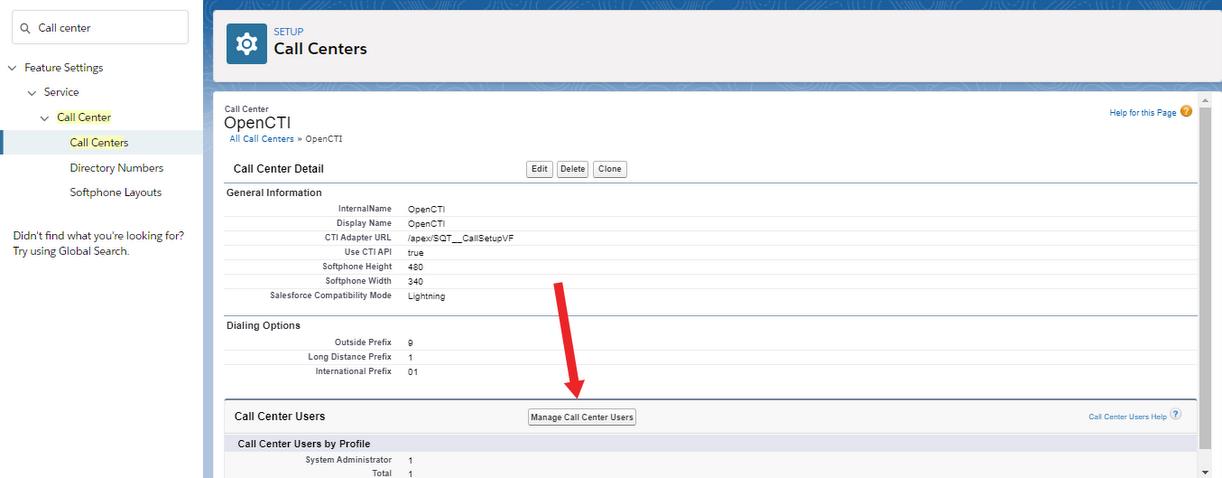Open Softphone Layouts in setup sidebar

pos(115,192)
